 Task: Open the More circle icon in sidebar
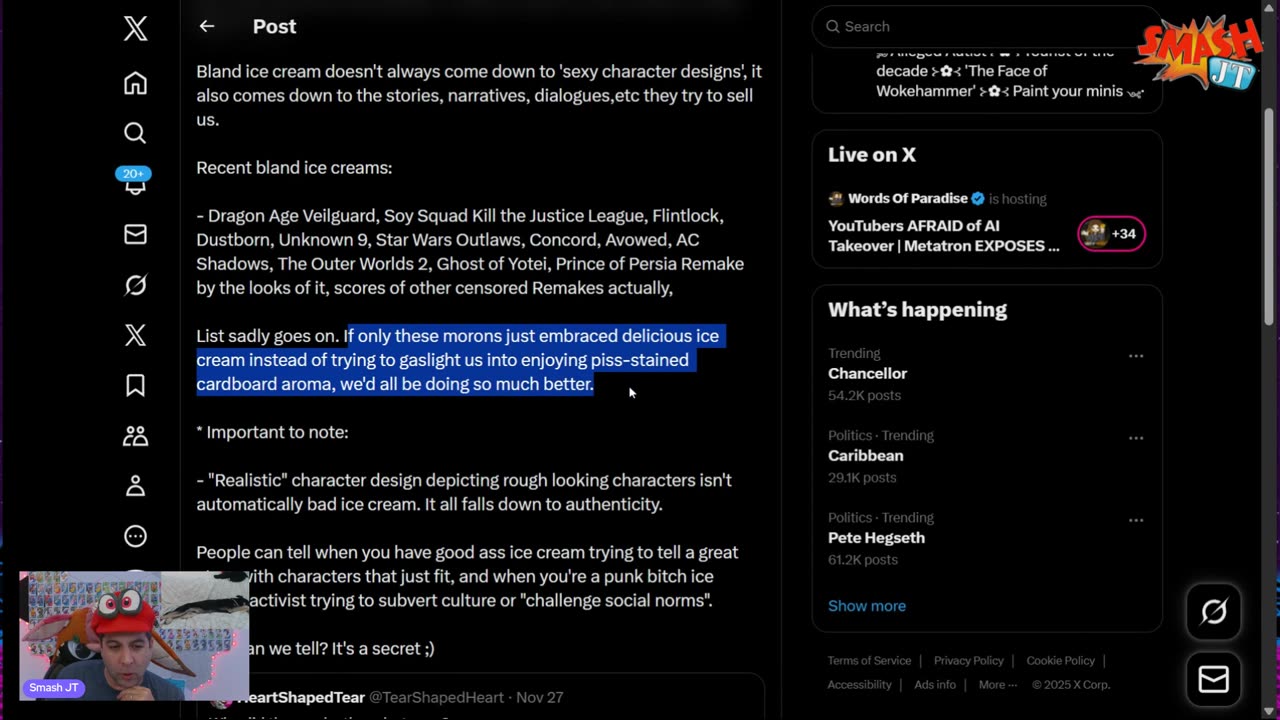click(135, 536)
